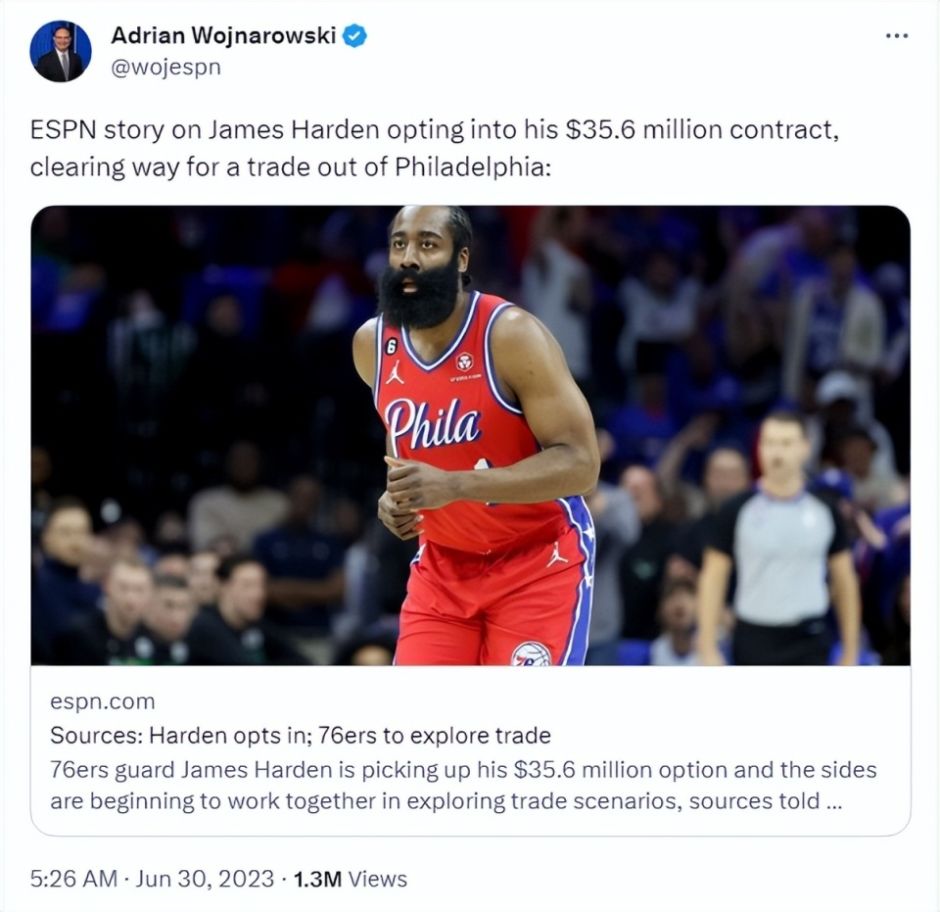Click the tweet text about opting into the contract
Image resolution: width=940 pixels, height=912 pixels.
tap(435, 148)
